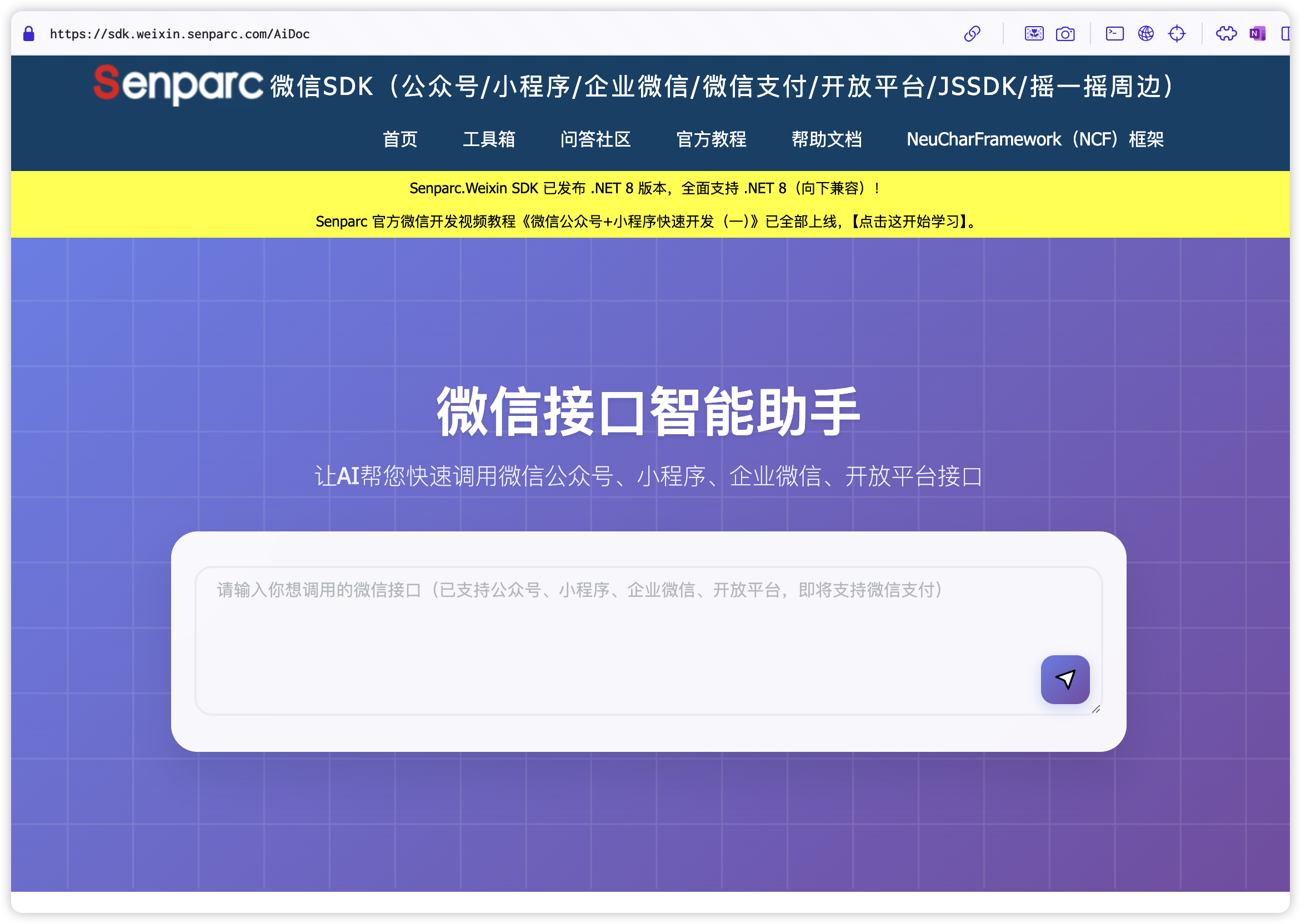Click the crosshair target icon
The image size is (1301, 924).
[x=1177, y=34]
